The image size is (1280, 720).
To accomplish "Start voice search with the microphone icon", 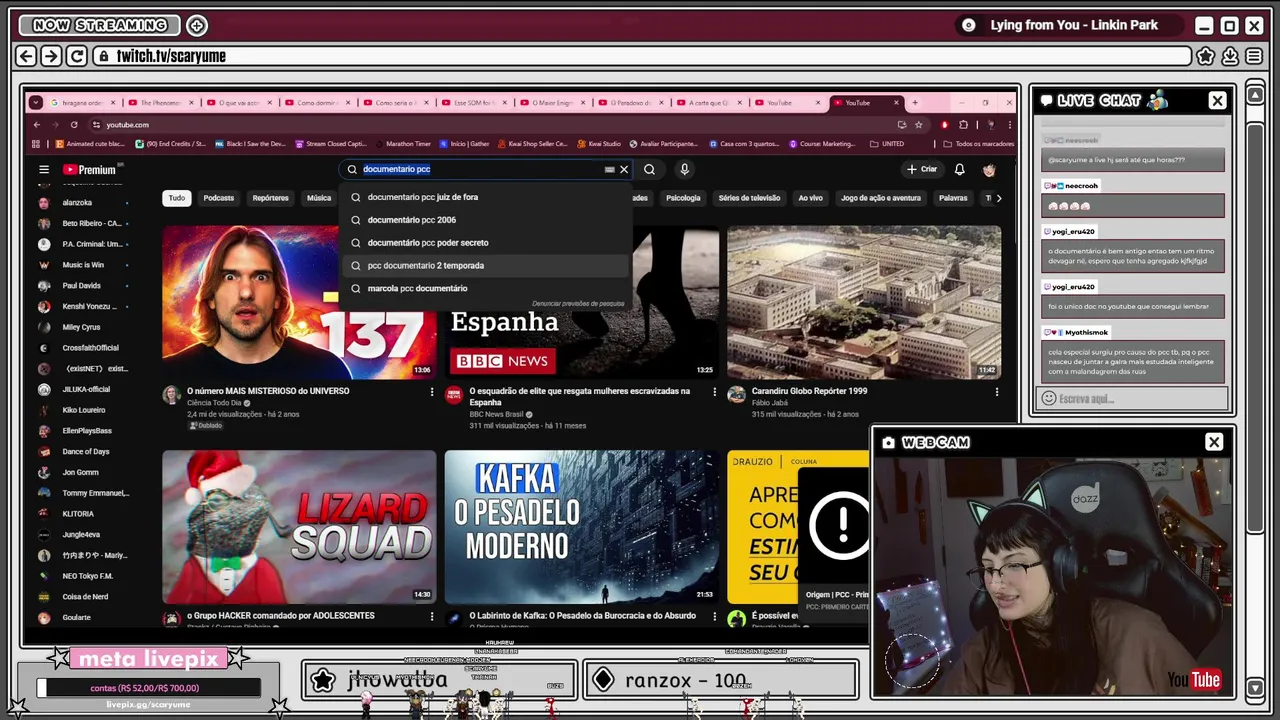I will coord(684,169).
